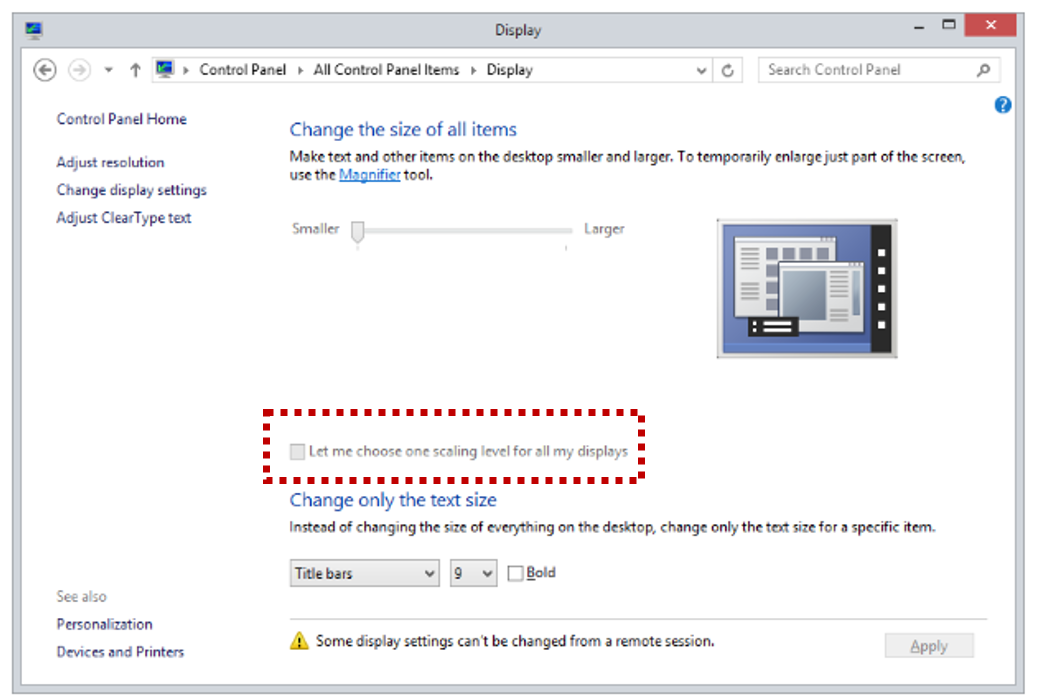Click the yellow warning icon
The height and width of the screenshot is (697, 1040).
pos(299,641)
